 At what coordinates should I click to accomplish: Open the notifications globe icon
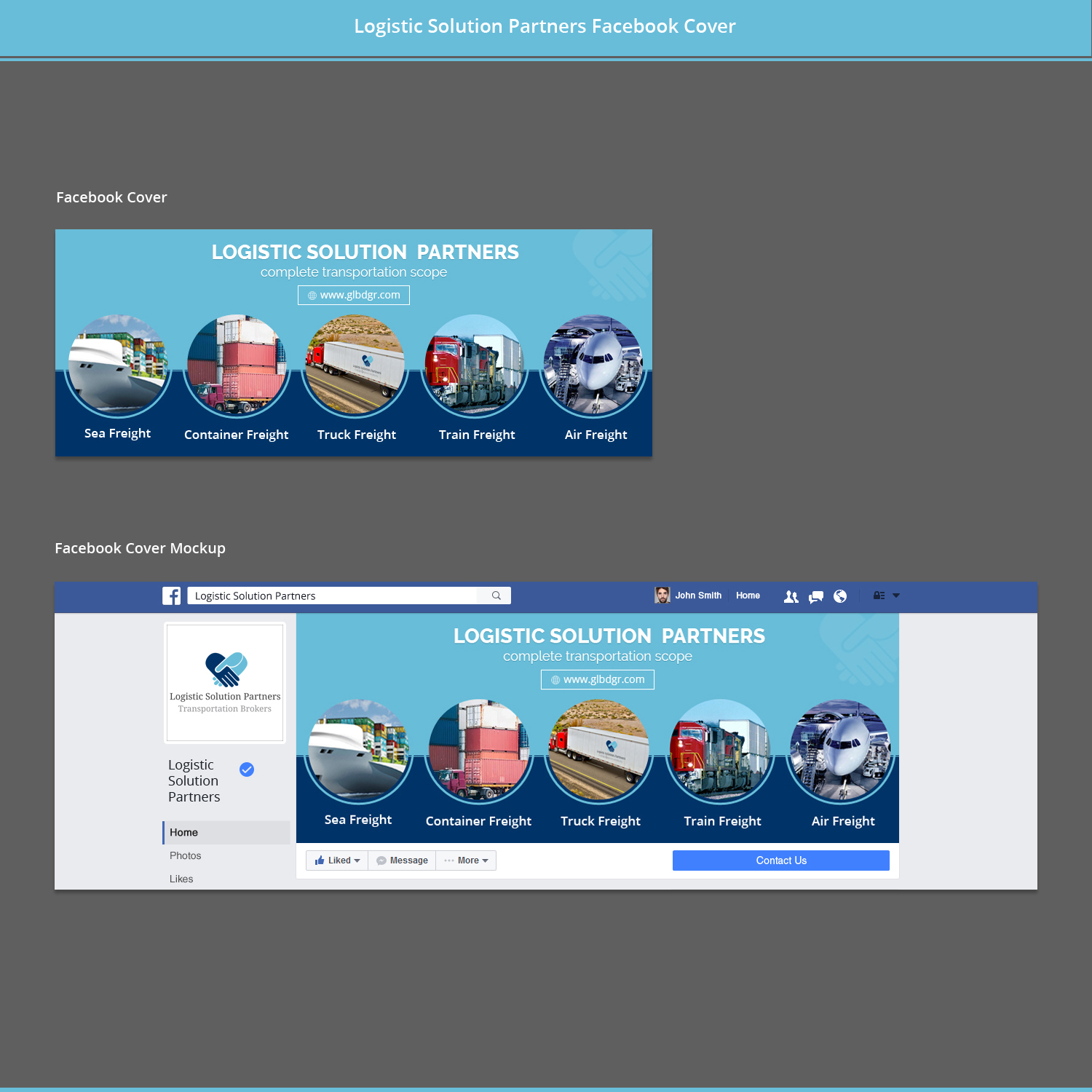tap(840, 596)
